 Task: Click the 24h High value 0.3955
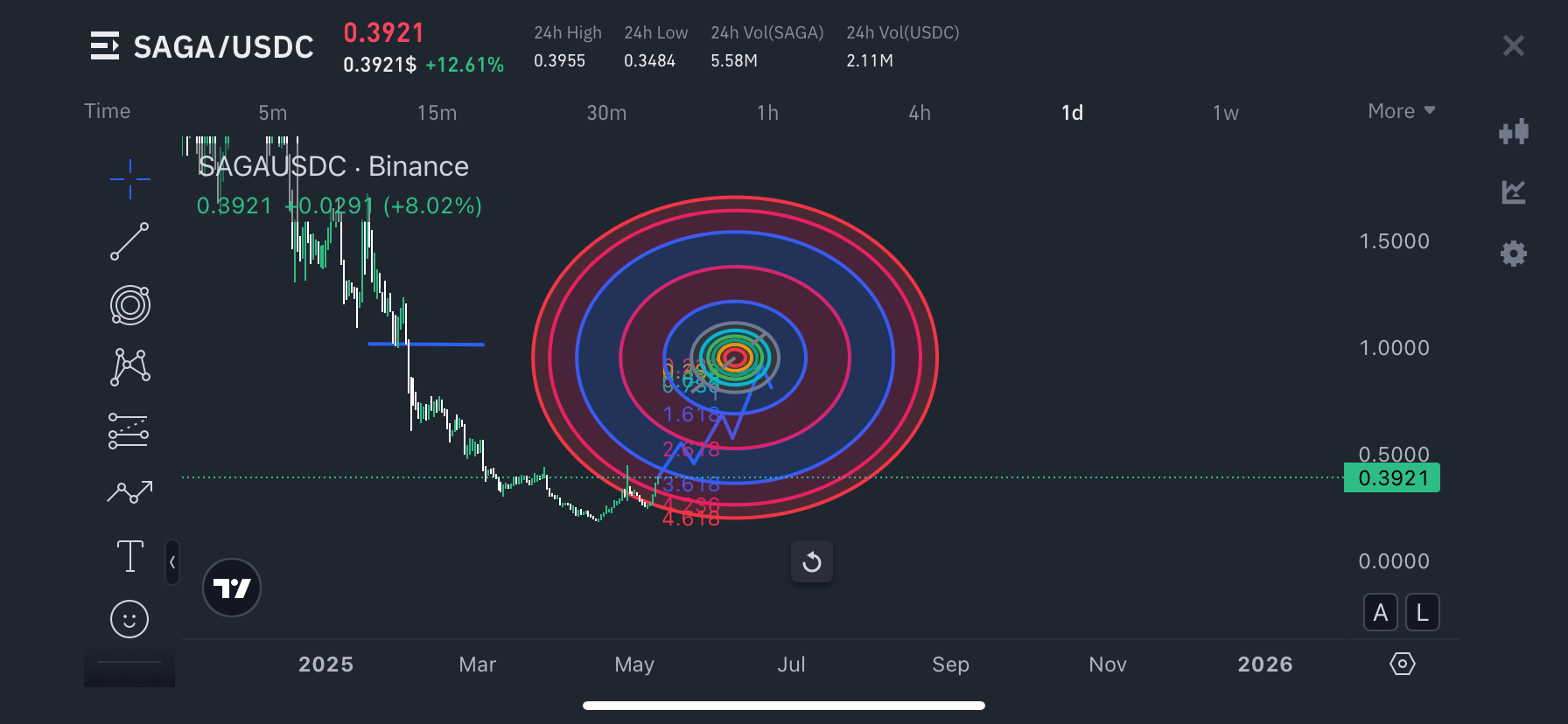coord(559,60)
